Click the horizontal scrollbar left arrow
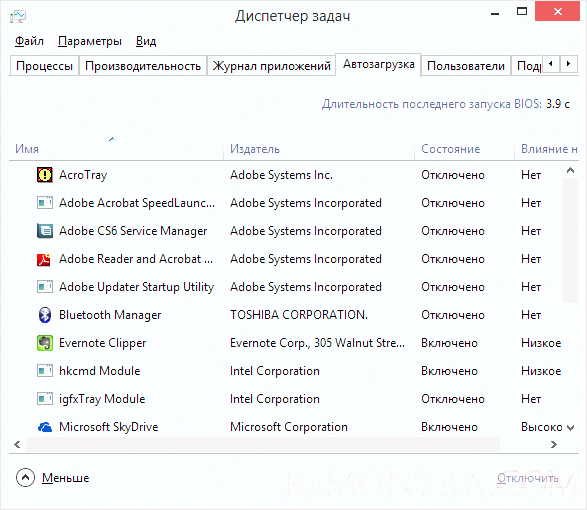This screenshot has width=587, height=510. 17,444
